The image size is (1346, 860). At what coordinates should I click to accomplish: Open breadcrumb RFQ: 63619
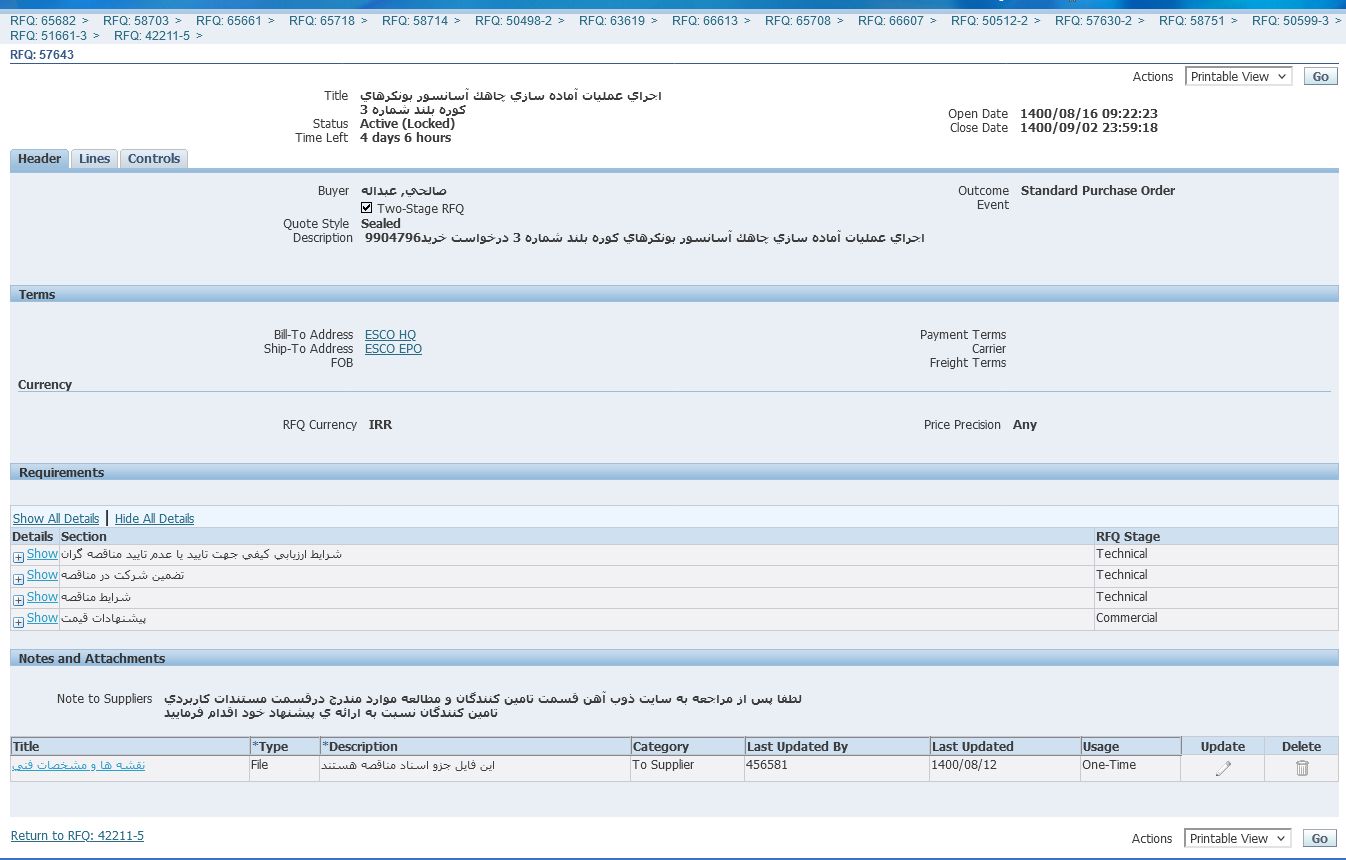(612, 21)
